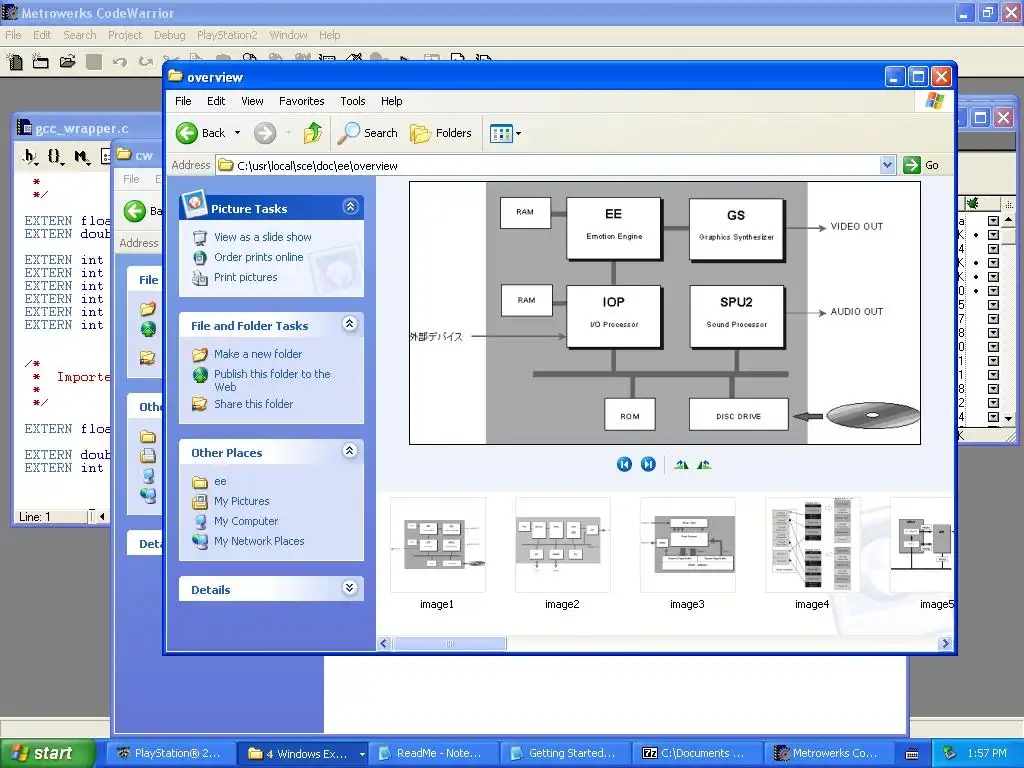The image size is (1024, 768).
Task: Click the My Computer icon in Other Places
Action: (200, 521)
